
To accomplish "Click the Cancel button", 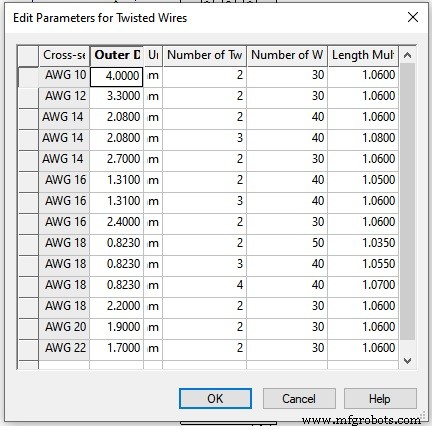I will pyautogui.click(x=299, y=398).
